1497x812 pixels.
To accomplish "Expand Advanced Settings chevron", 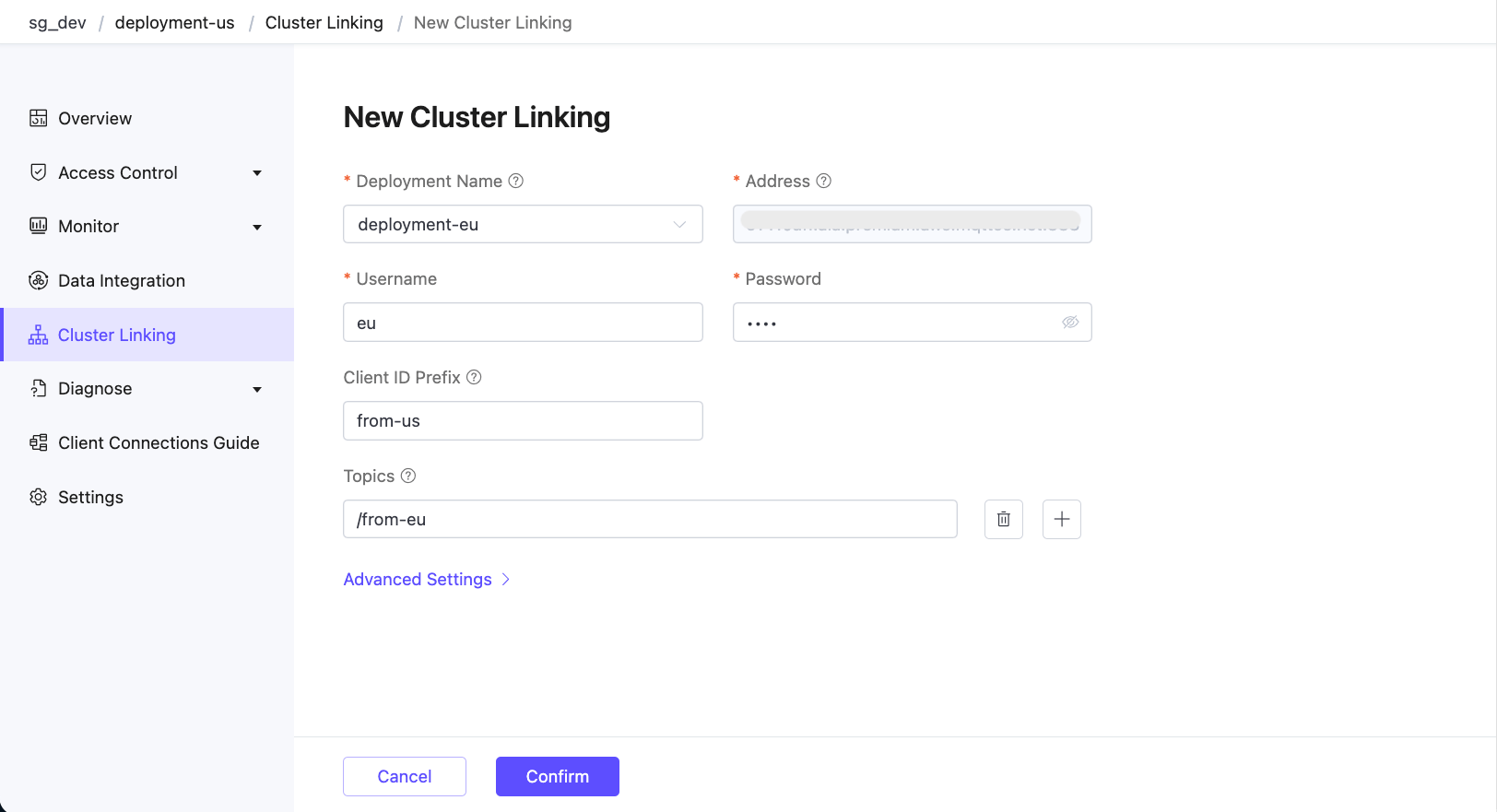I will pyautogui.click(x=505, y=579).
